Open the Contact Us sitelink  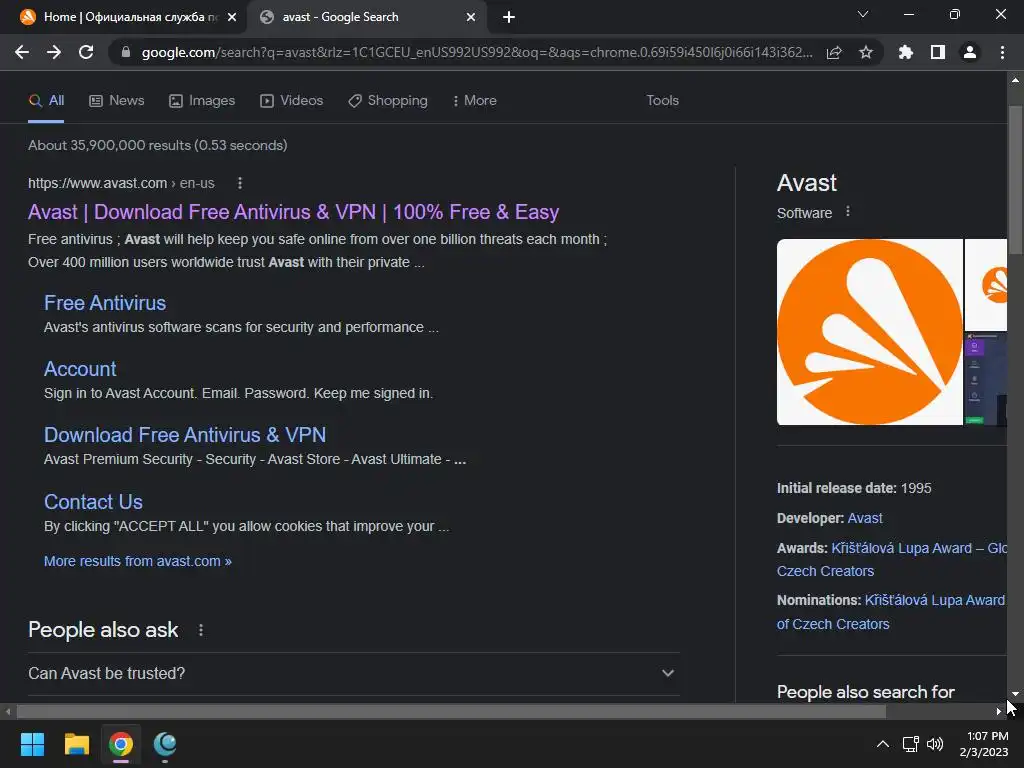93,502
